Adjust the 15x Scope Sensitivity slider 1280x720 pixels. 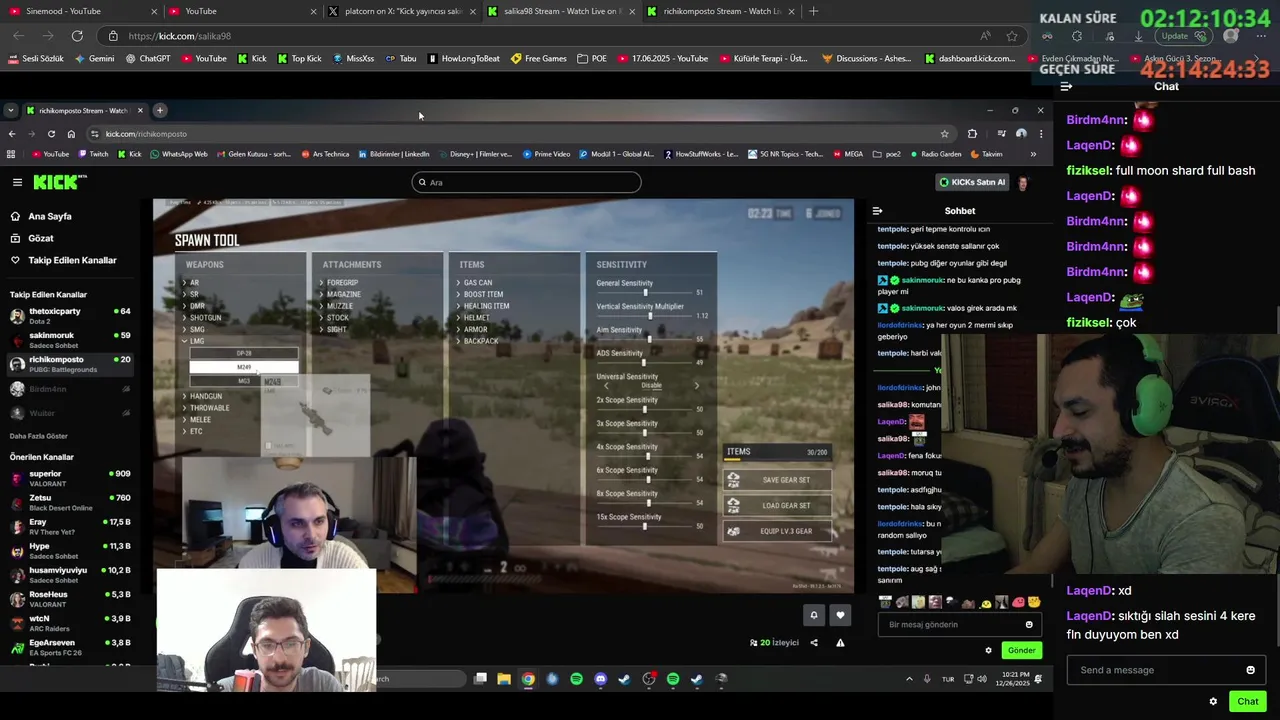point(646,526)
